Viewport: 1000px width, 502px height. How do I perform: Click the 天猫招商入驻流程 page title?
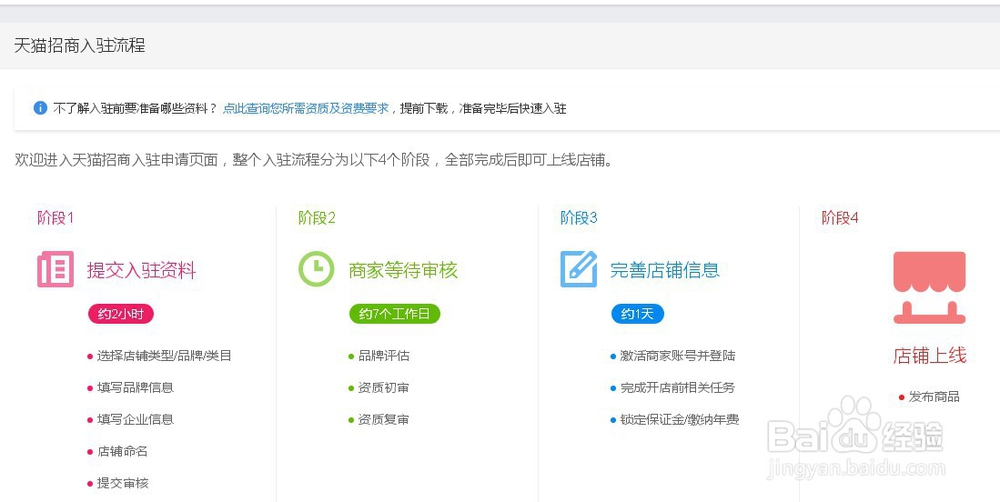click(80, 46)
